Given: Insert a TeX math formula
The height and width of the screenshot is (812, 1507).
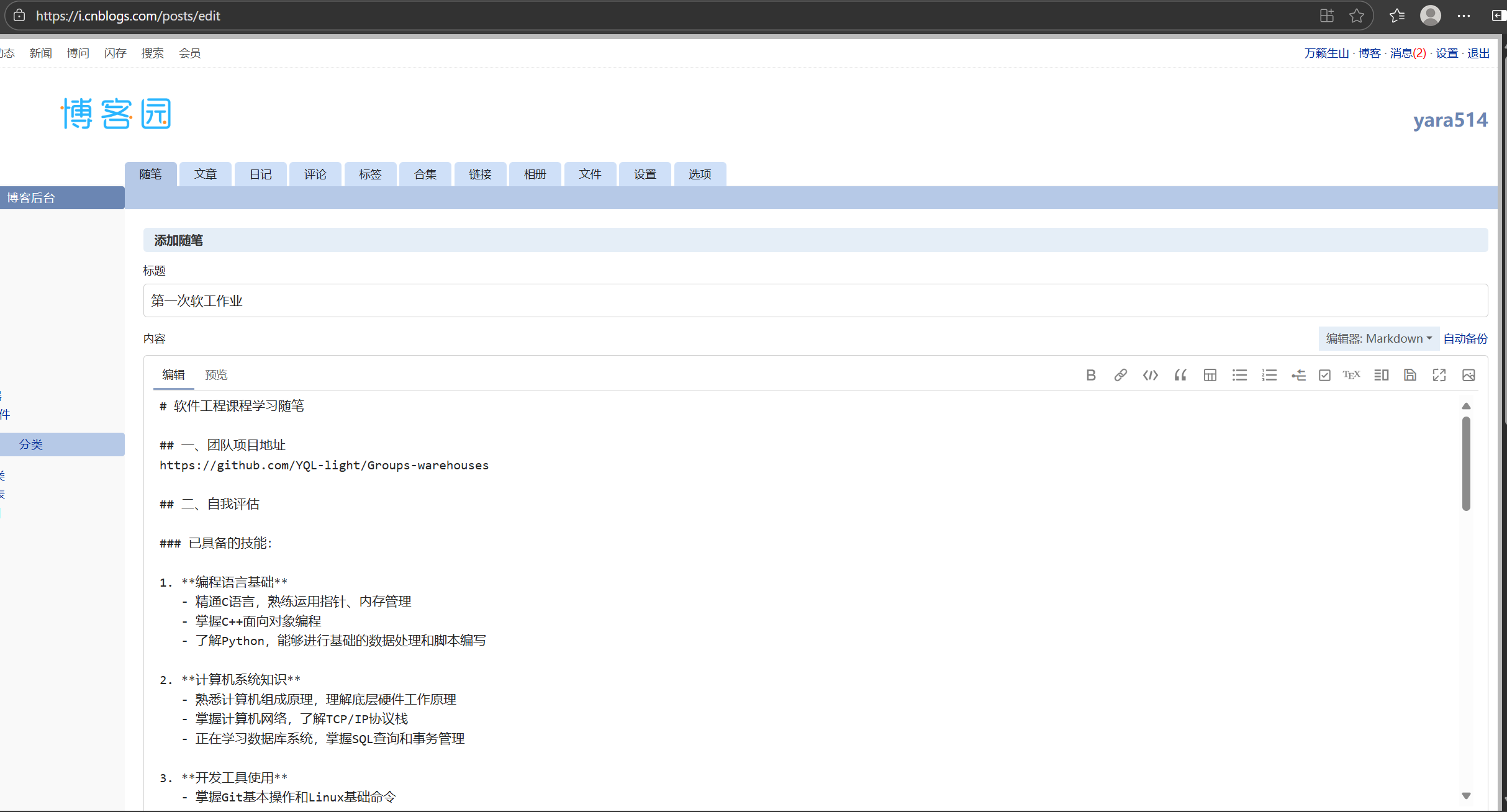Looking at the screenshot, I should coord(1351,375).
